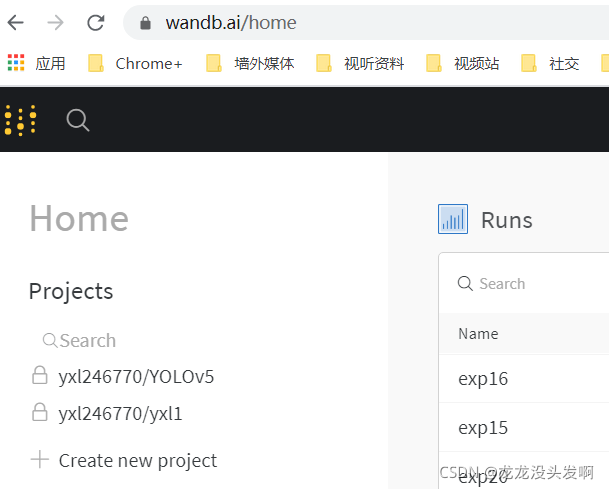Screen dimensions: 609x489
Task: Open project yxl246770/YOLOv5
Action: tap(136, 377)
